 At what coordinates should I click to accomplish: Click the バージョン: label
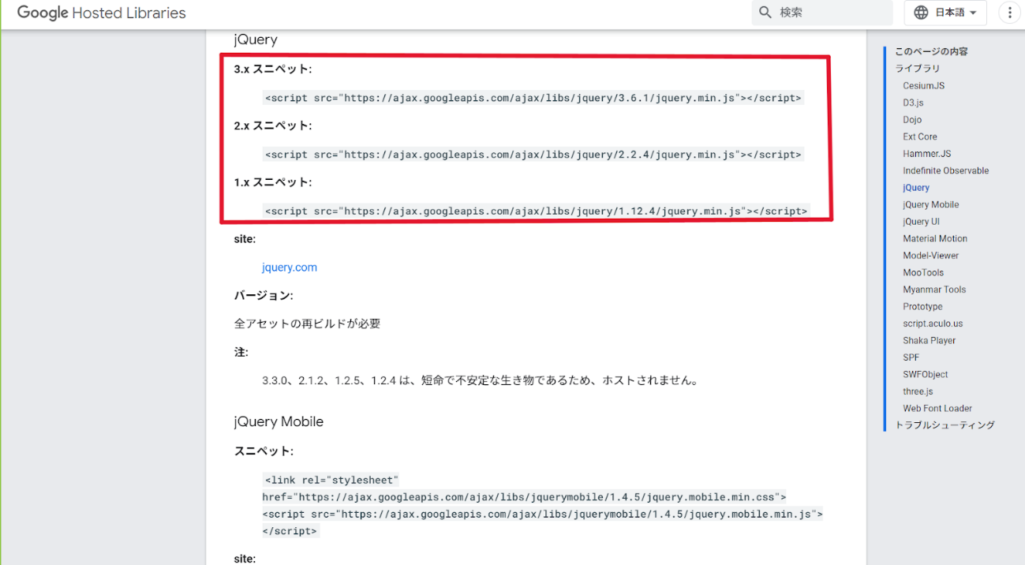[x=263, y=296]
